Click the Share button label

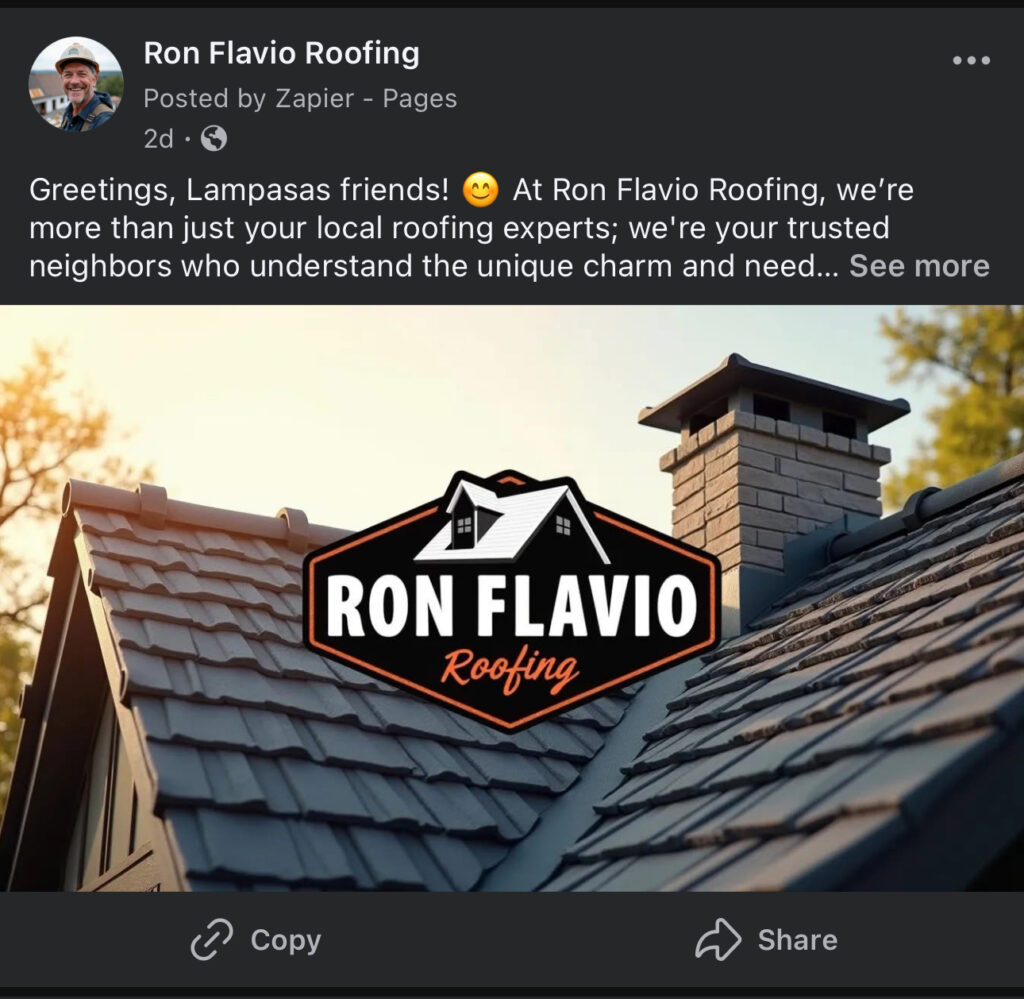797,940
